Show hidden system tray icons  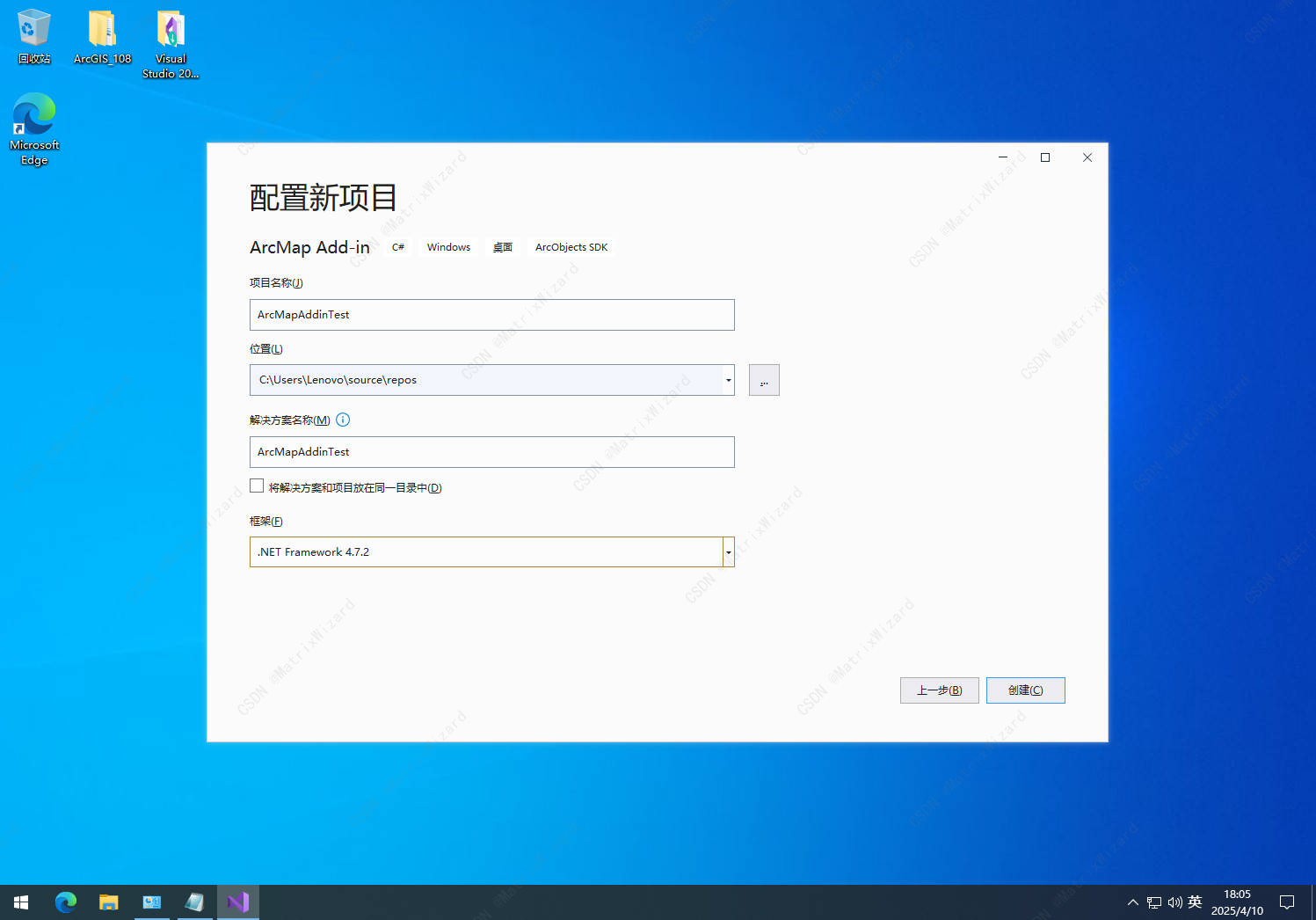tap(1132, 902)
